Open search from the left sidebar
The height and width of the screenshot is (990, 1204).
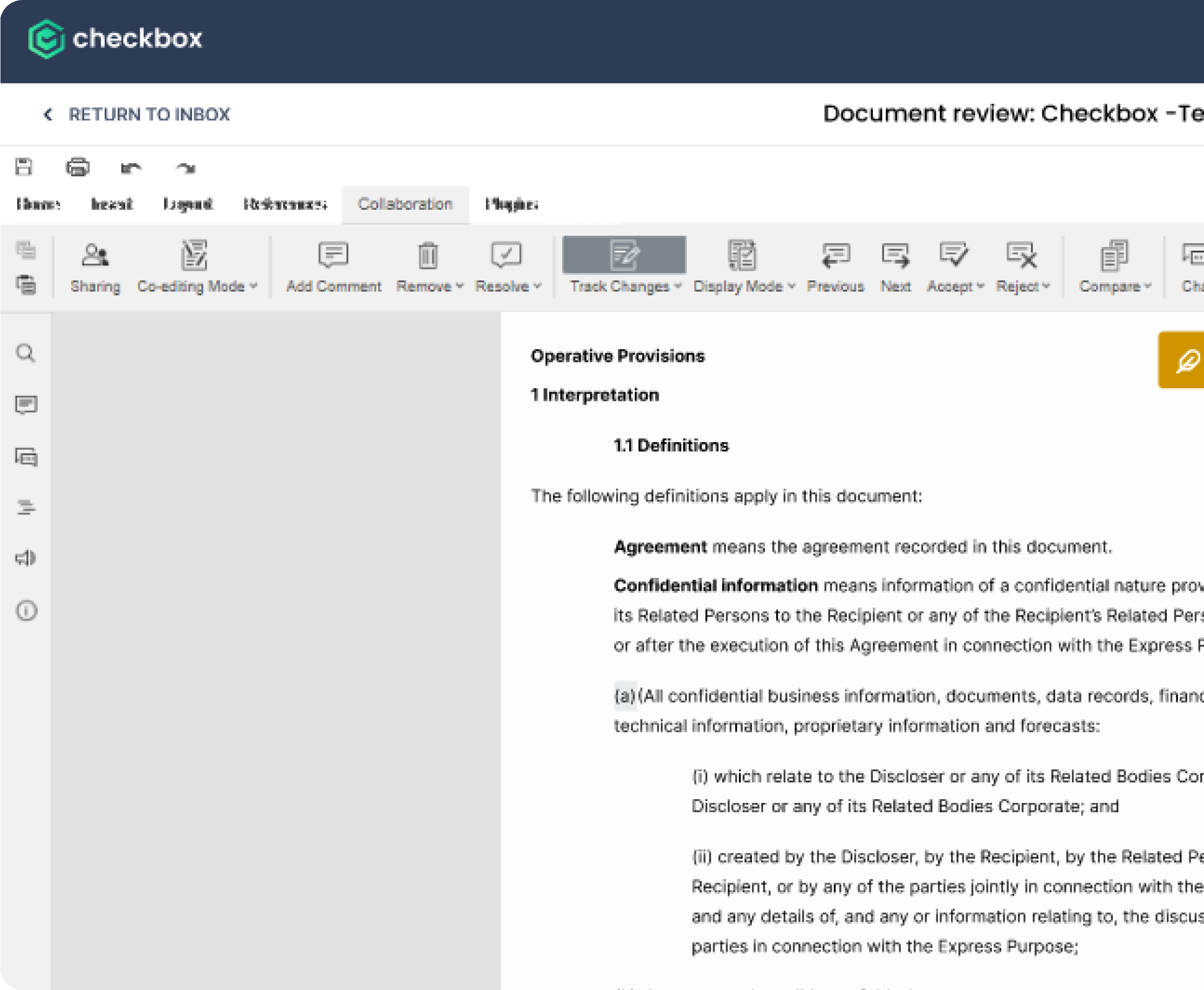point(25,354)
